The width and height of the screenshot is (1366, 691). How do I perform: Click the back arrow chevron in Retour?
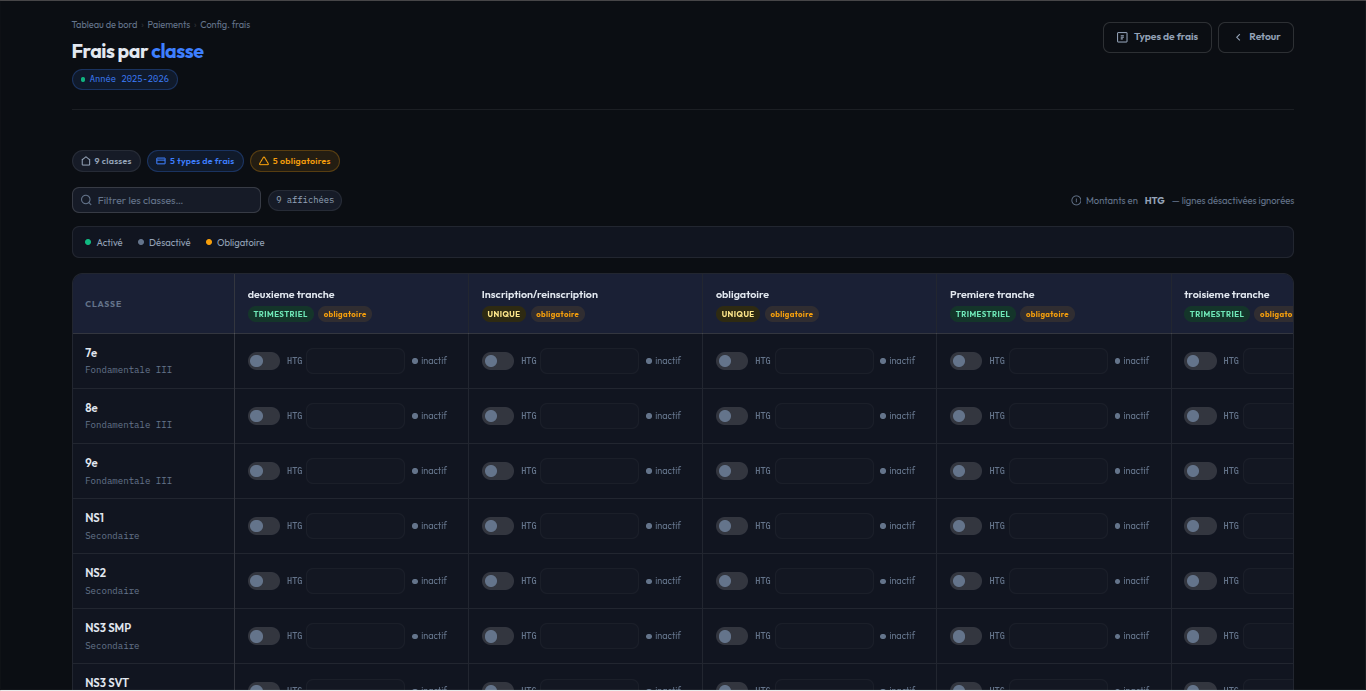pos(1238,37)
